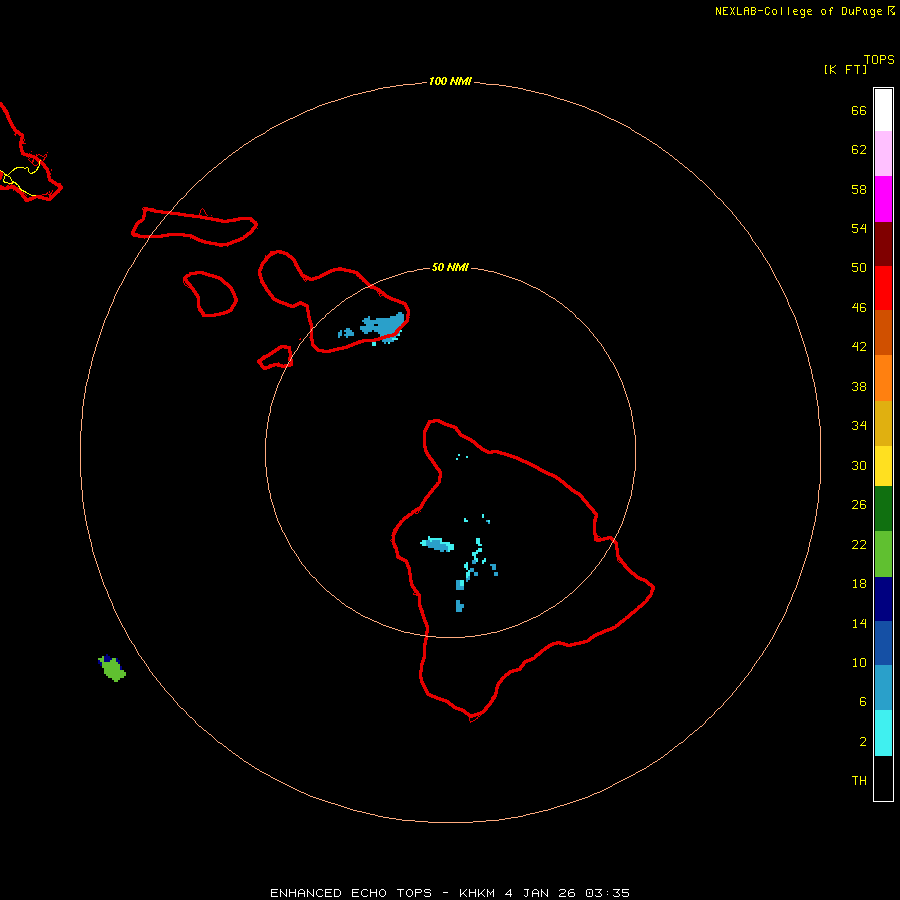900x900 pixels.
Task: Select the "26" legend value
Action: 859,505
